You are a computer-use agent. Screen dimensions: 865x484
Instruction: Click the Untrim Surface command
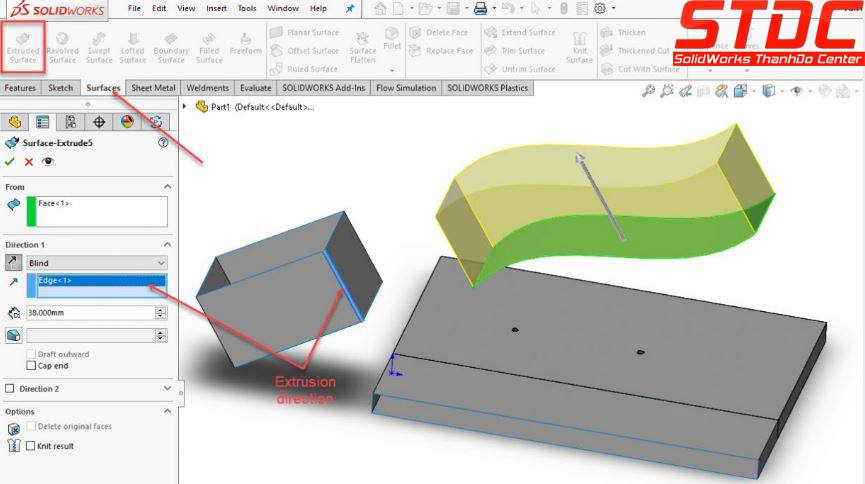(x=520, y=69)
